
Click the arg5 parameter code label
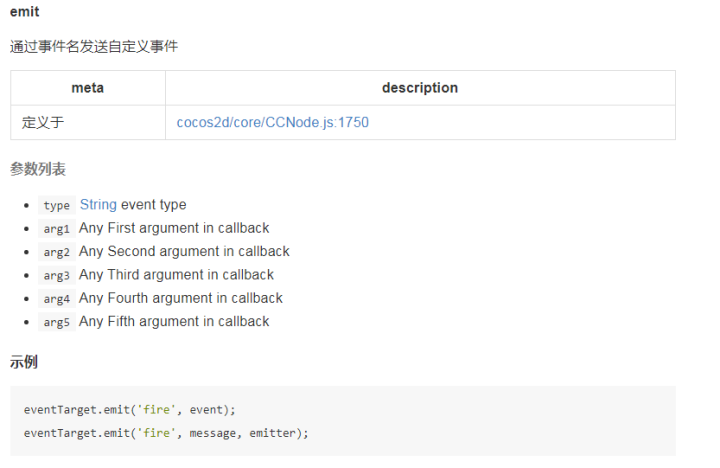pos(57,322)
